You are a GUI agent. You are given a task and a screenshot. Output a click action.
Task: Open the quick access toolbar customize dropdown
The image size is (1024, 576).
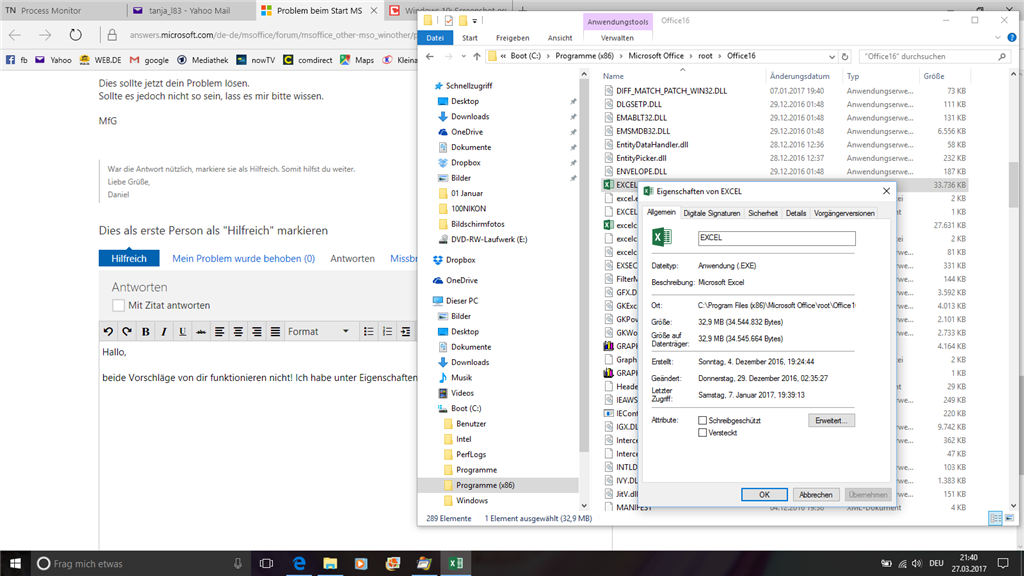[475, 21]
